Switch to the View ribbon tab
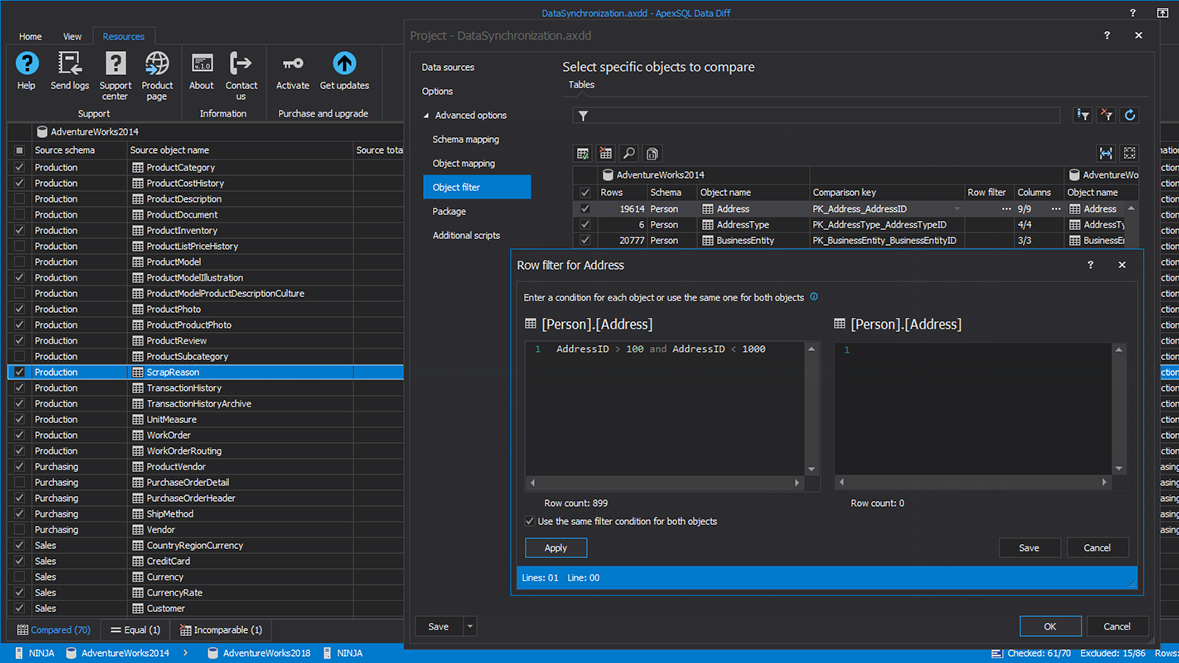The width and height of the screenshot is (1179, 663). pos(72,36)
